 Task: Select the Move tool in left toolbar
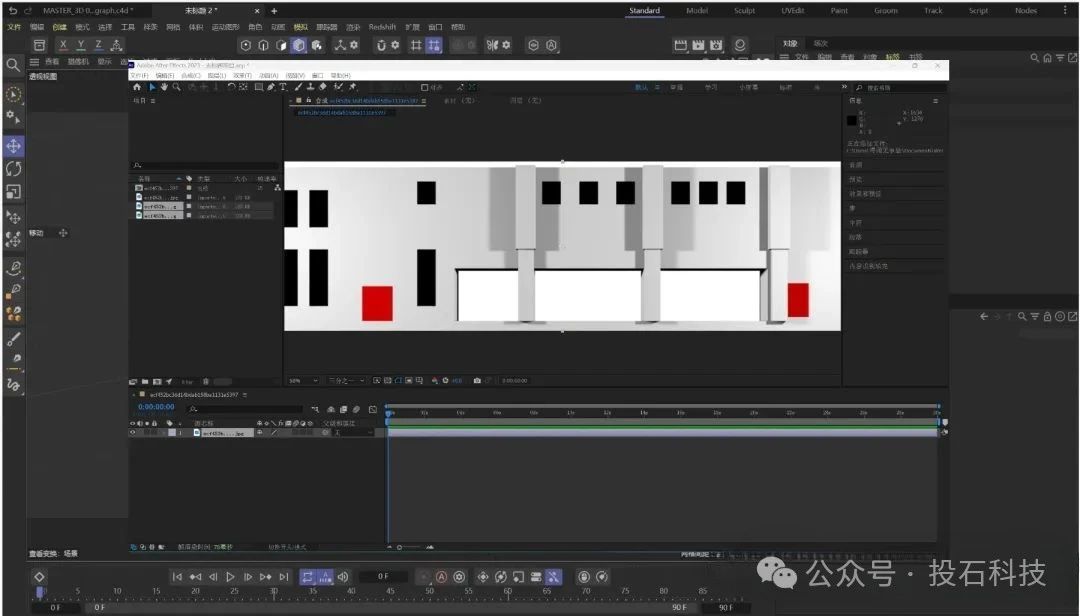pos(14,146)
